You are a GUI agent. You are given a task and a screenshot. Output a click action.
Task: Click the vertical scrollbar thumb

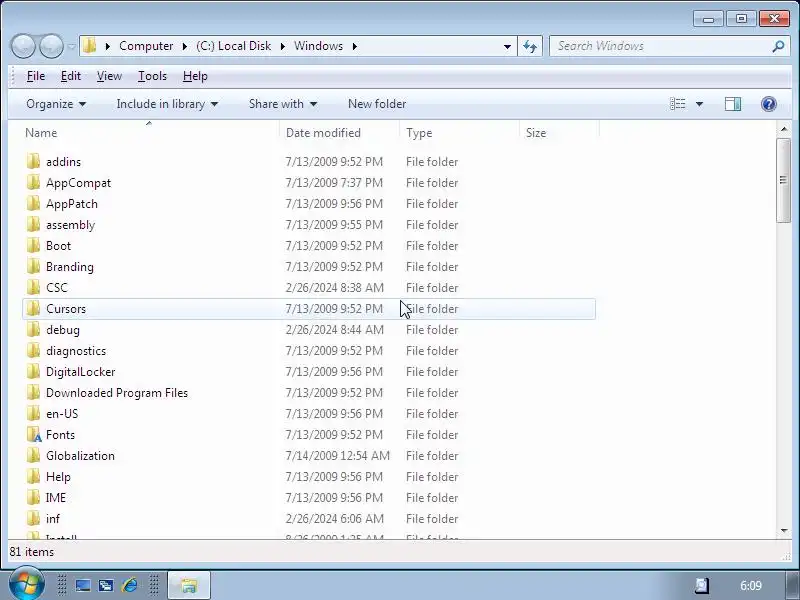pyautogui.click(x=784, y=180)
